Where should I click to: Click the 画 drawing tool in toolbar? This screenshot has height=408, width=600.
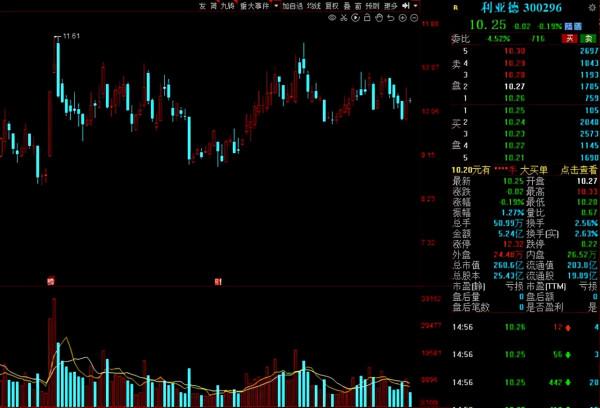coord(357,6)
